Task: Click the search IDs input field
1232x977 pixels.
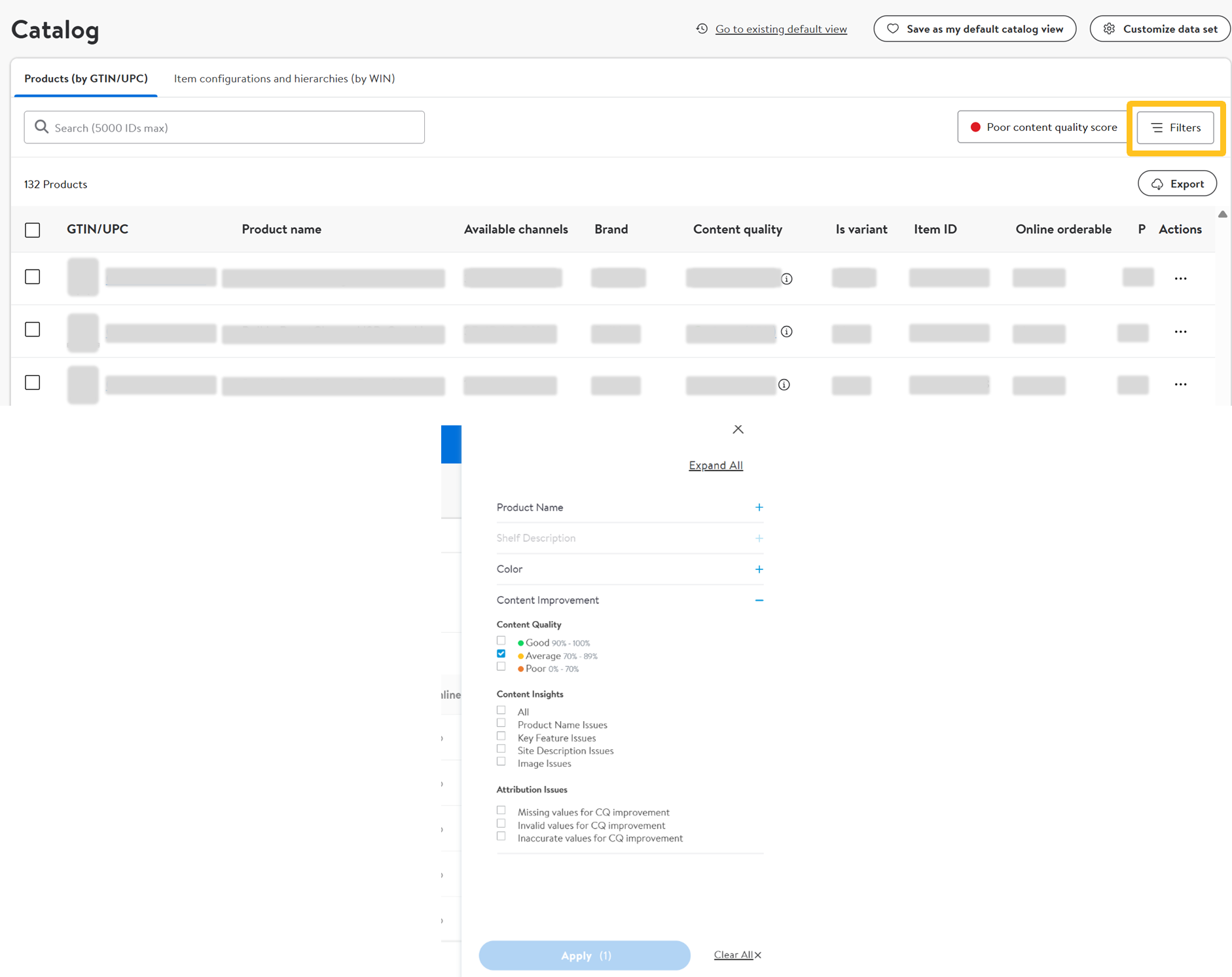Action: tap(225, 127)
